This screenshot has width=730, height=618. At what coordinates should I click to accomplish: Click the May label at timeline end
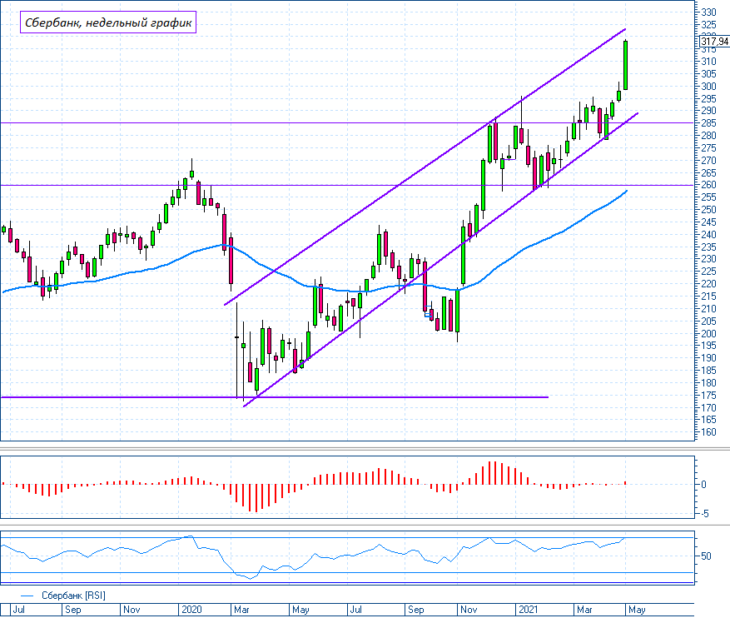click(x=636, y=610)
